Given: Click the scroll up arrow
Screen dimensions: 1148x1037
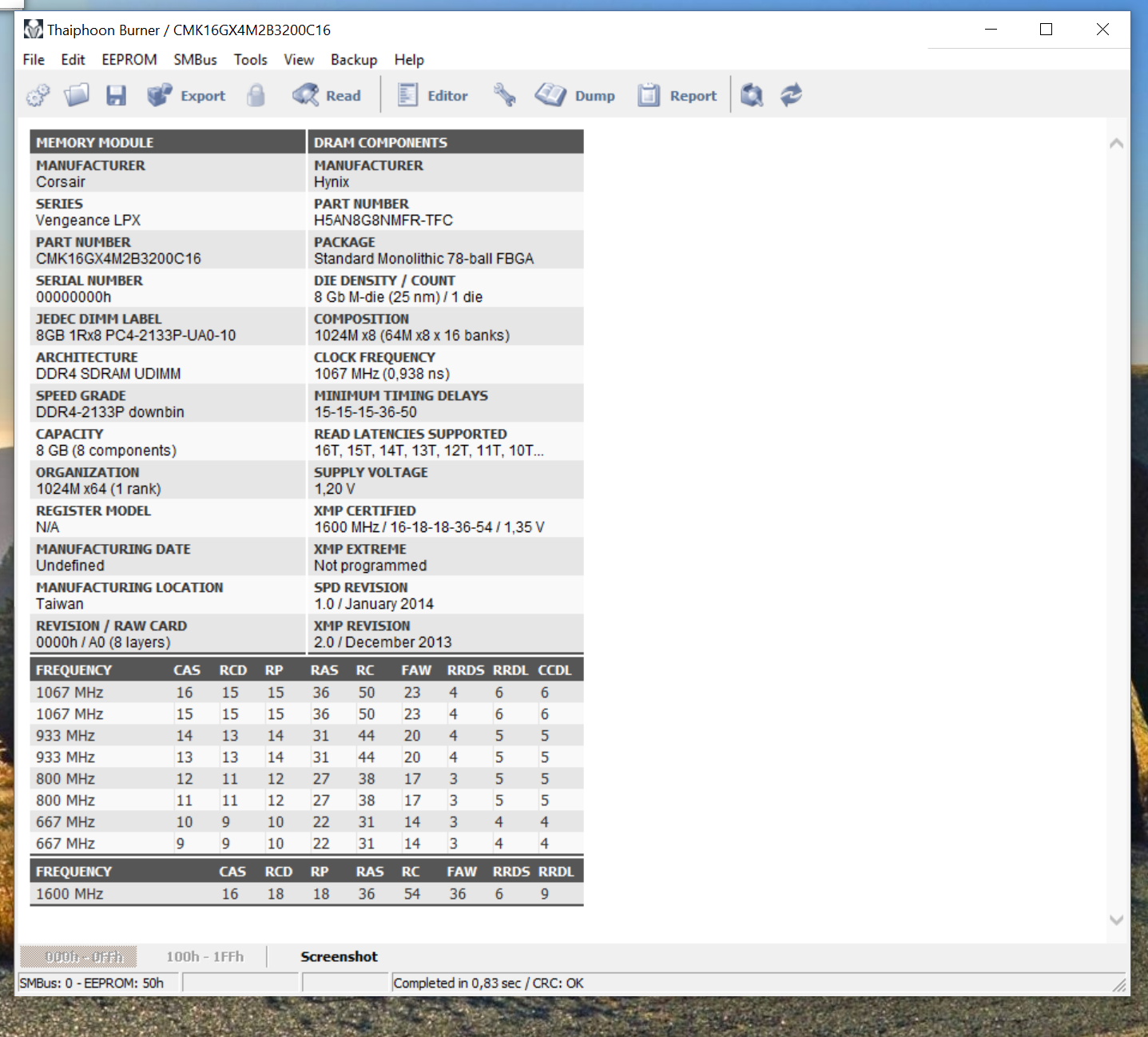Looking at the screenshot, I should pyautogui.click(x=1116, y=144).
